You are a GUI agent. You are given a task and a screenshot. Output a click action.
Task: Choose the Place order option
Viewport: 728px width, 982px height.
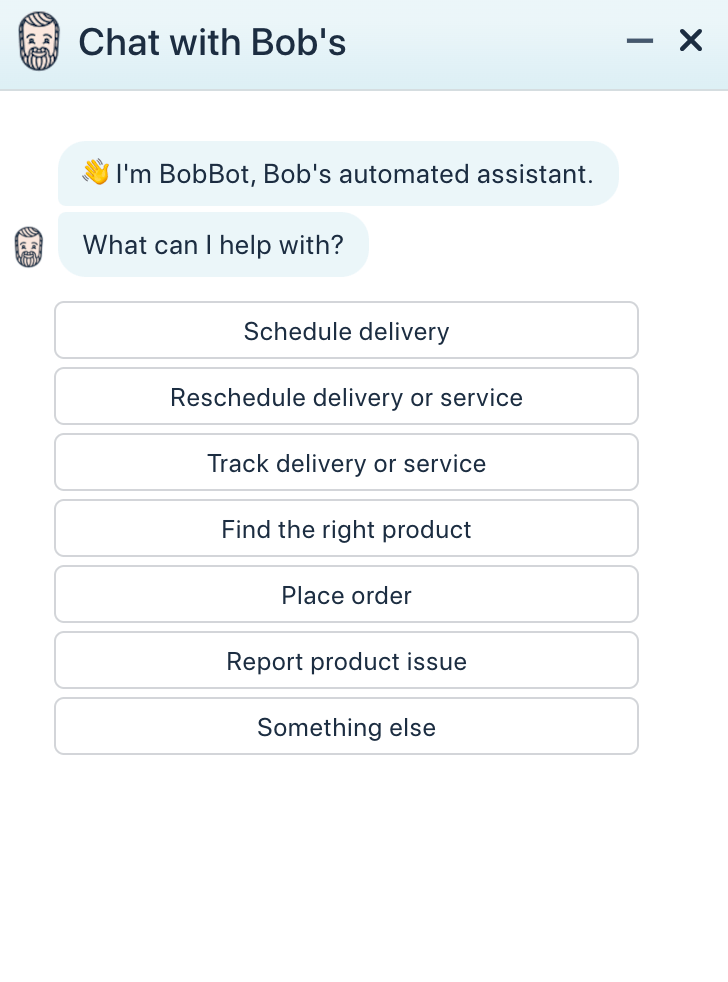pyautogui.click(x=346, y=594)
